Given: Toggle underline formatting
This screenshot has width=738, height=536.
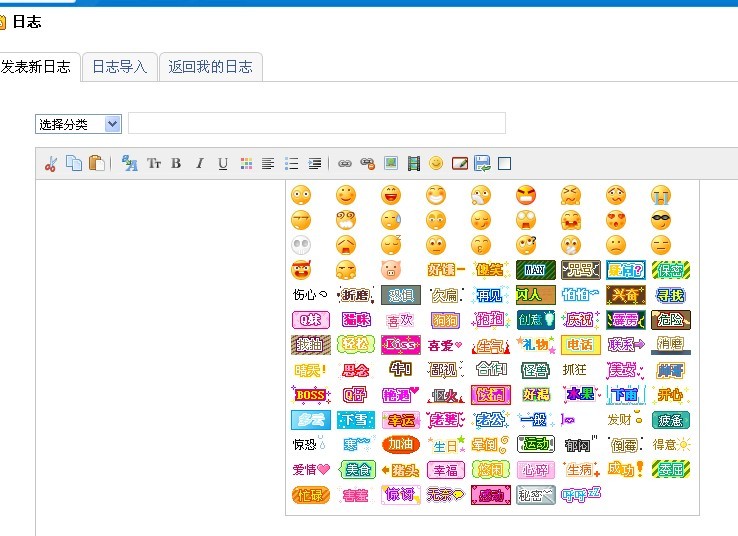Looking at the screenshot, I should pos(223,163).
